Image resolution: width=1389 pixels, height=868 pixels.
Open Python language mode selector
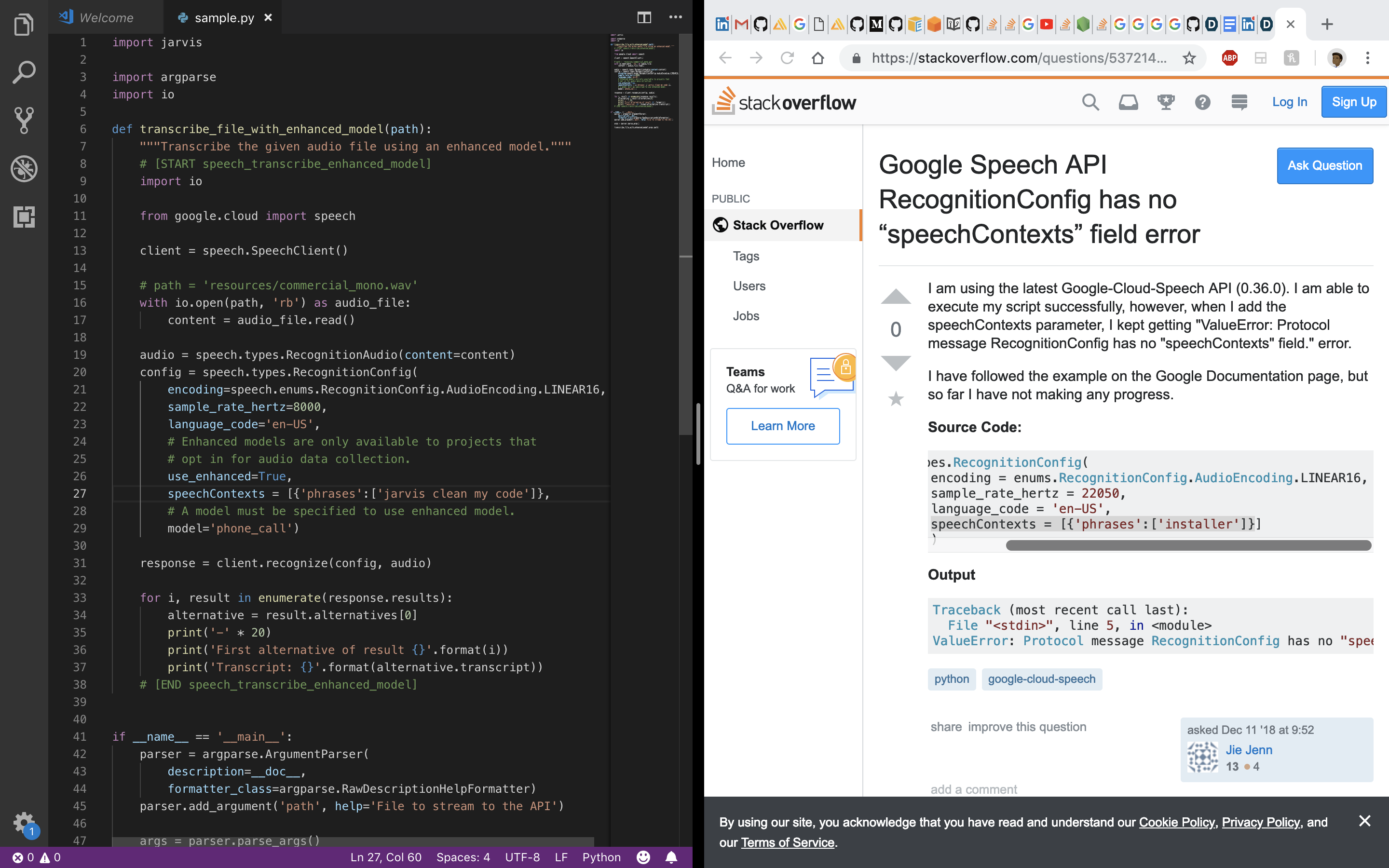pyautogui.click(x=601, y=857)
